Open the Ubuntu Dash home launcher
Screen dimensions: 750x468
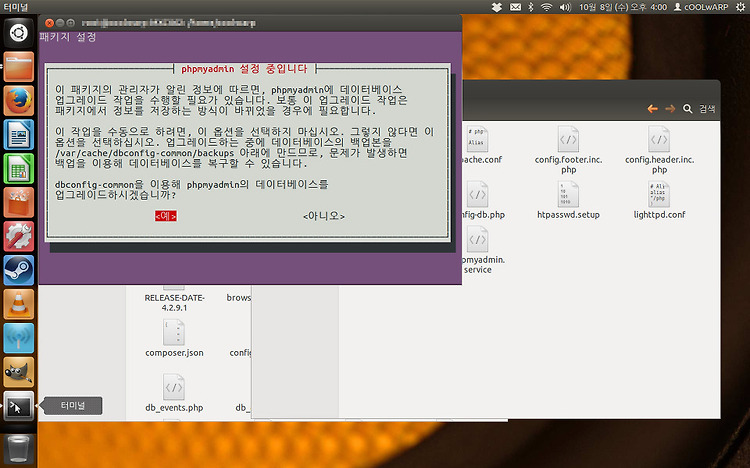19,33
